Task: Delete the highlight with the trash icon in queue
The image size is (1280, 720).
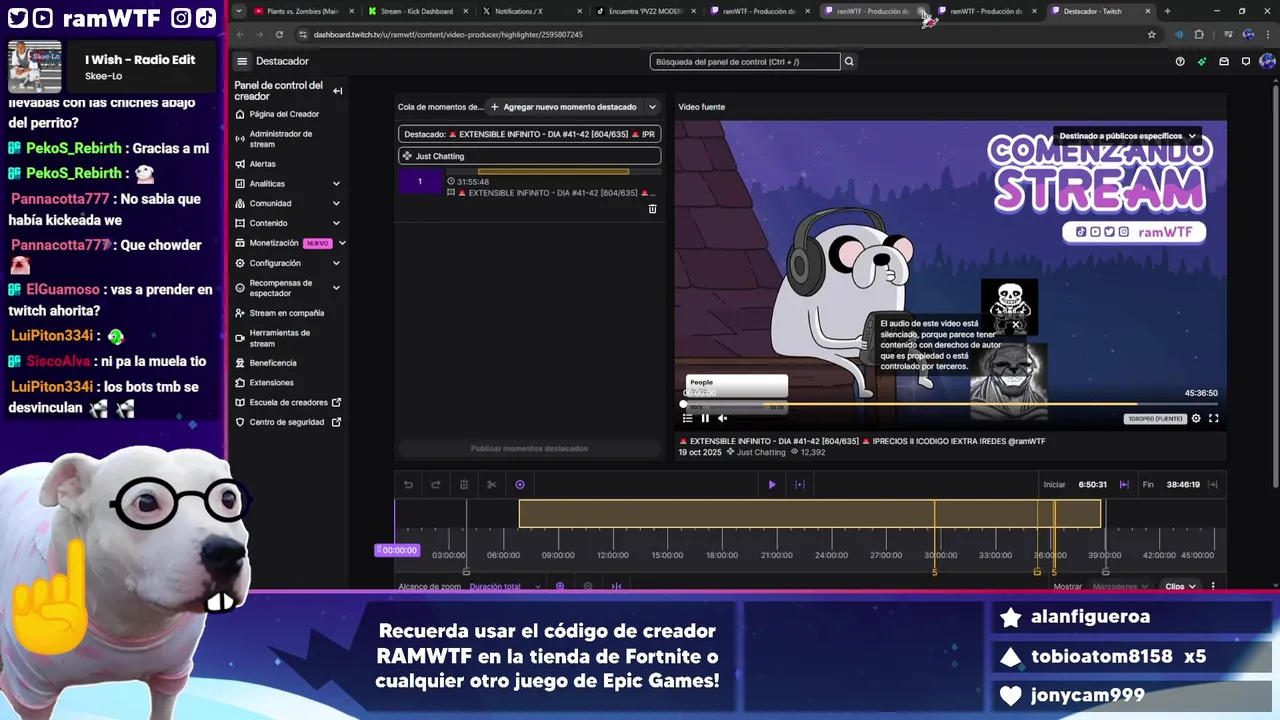Action: pyautogui.click(x=652, y=209)
